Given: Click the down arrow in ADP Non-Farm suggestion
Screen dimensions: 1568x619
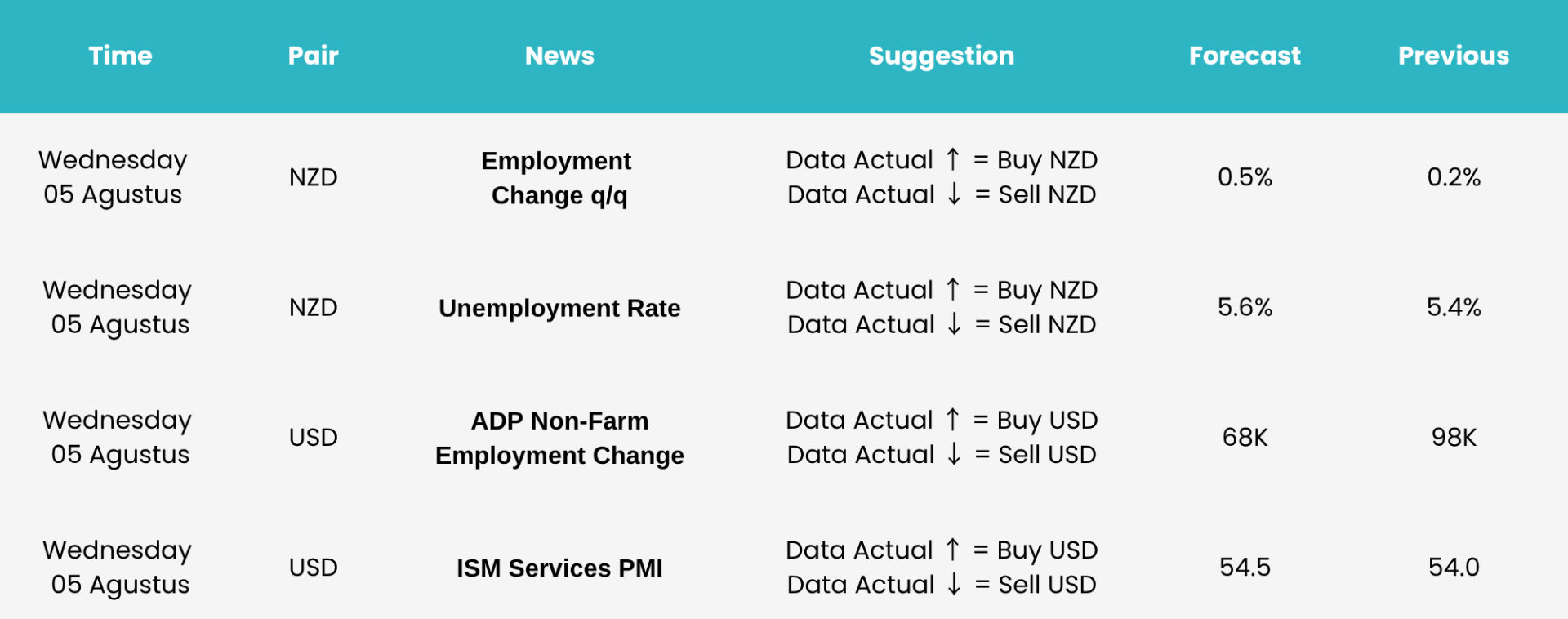Looking at the screenshot, I should pos(953,454).
